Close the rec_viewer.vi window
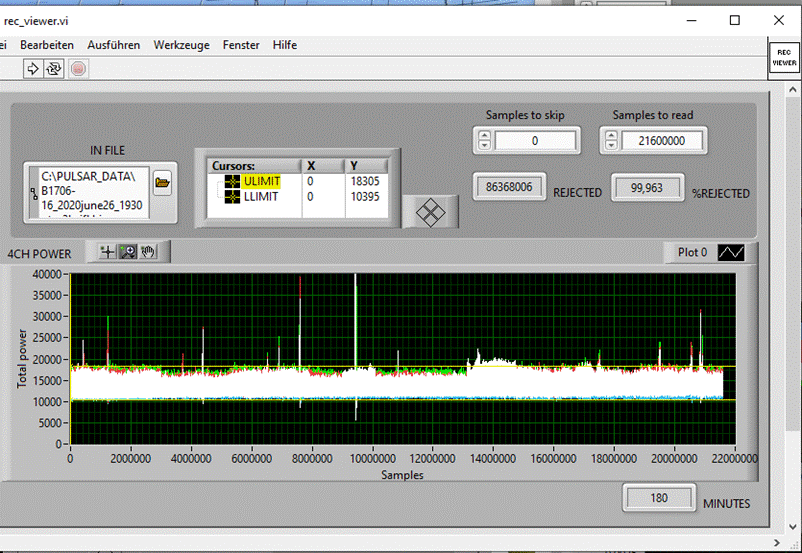802x553 pixels. [x=779, y=20]
